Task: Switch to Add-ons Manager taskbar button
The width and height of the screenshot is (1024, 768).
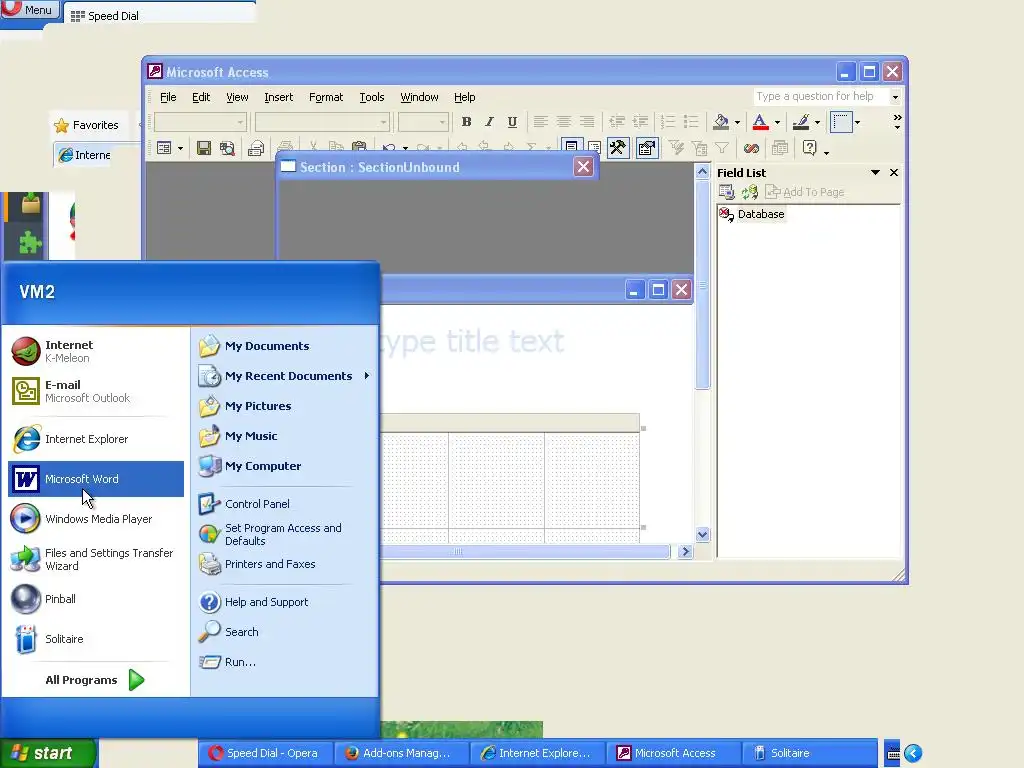Action: (400, 753)
